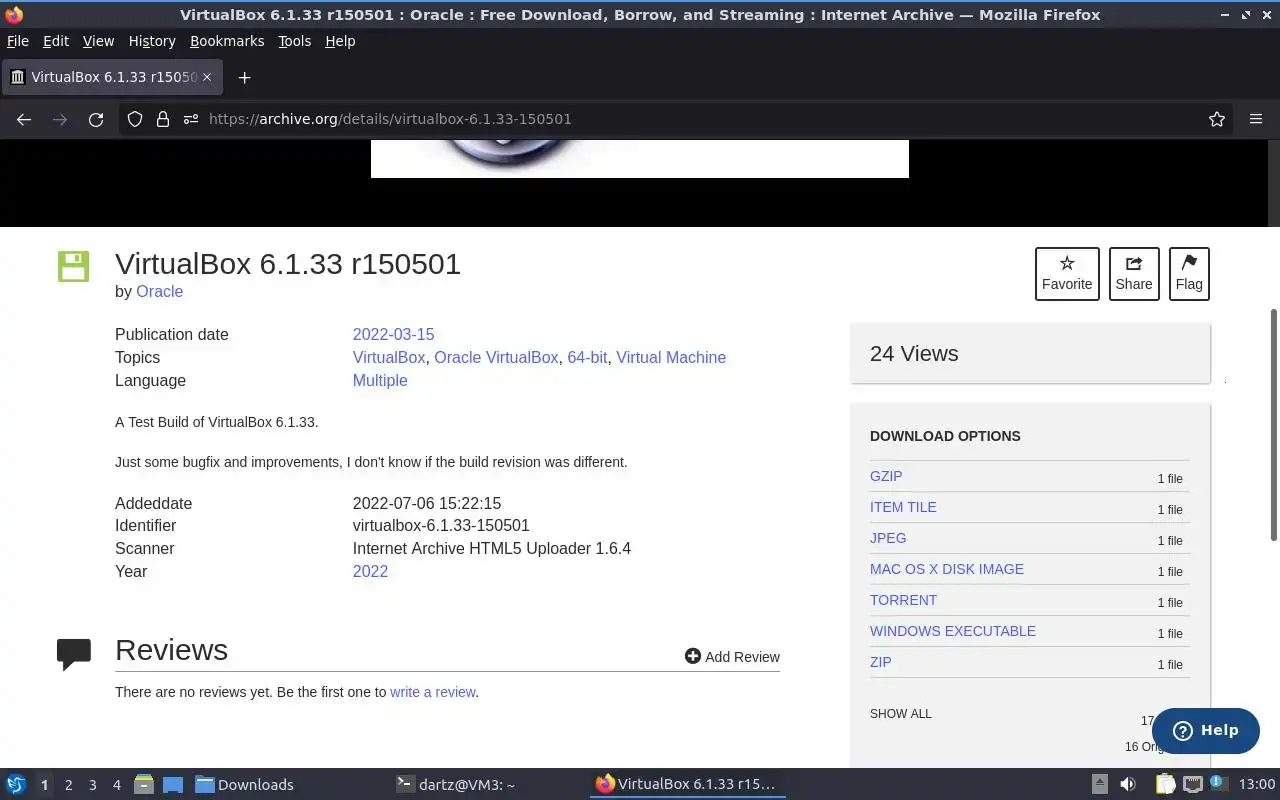Download the WINDOWS EXECUTABLE option
The height and width of the screenshot is (800, 1280).
[x=953, y=631]
